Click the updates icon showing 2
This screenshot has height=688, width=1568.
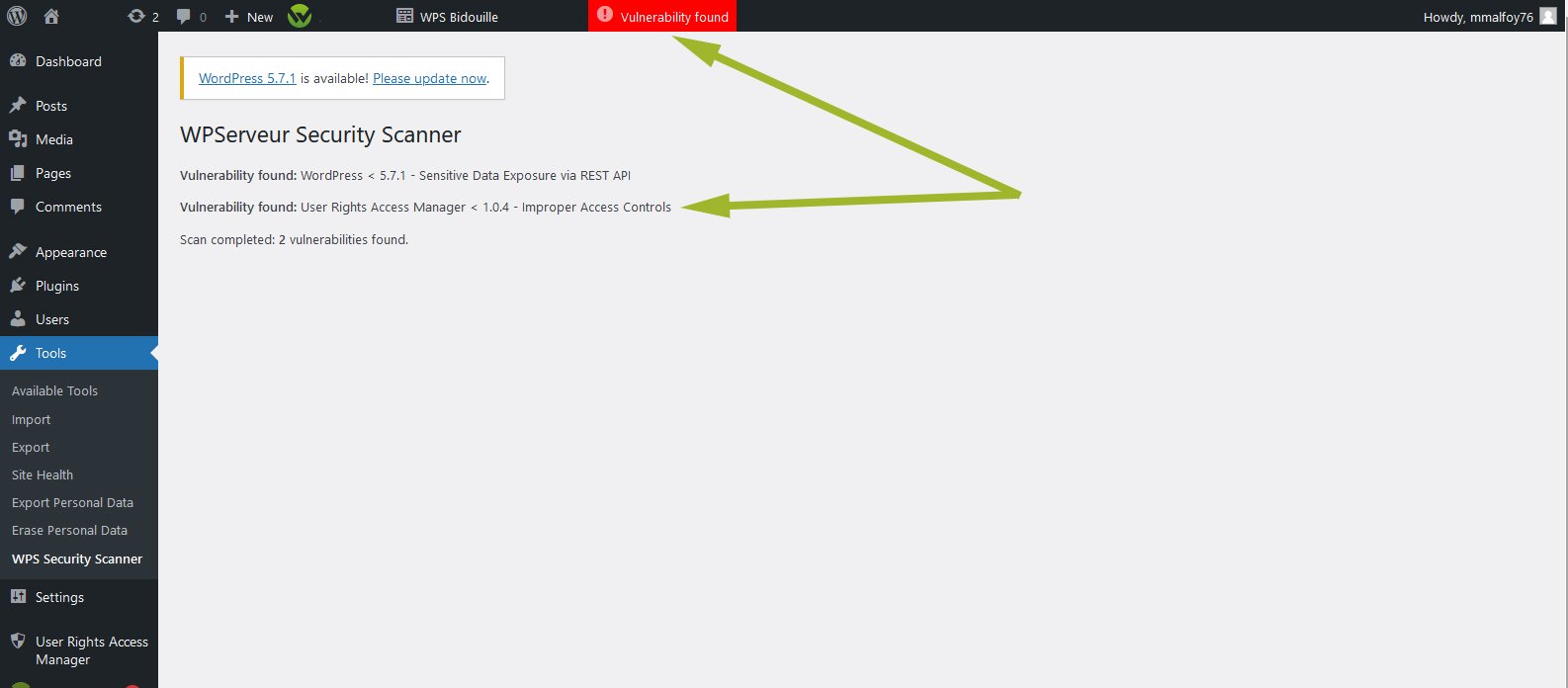(x=143, y=17)
